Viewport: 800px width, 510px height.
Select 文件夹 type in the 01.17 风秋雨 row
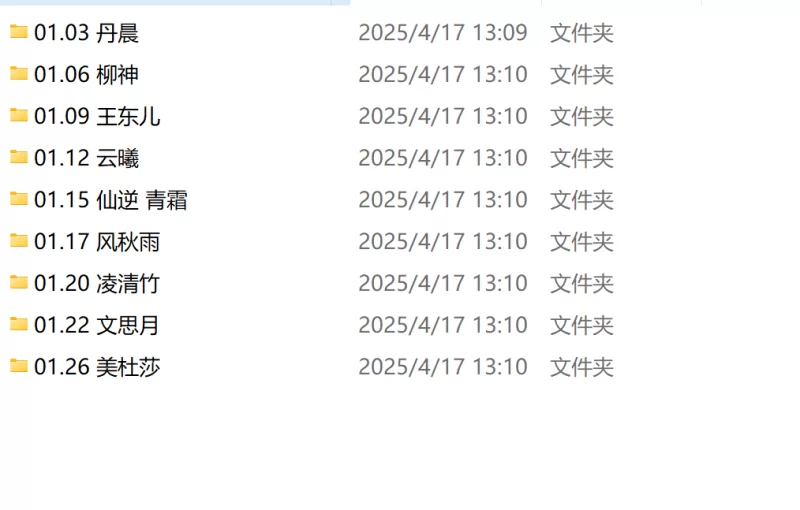click(582, 242)
